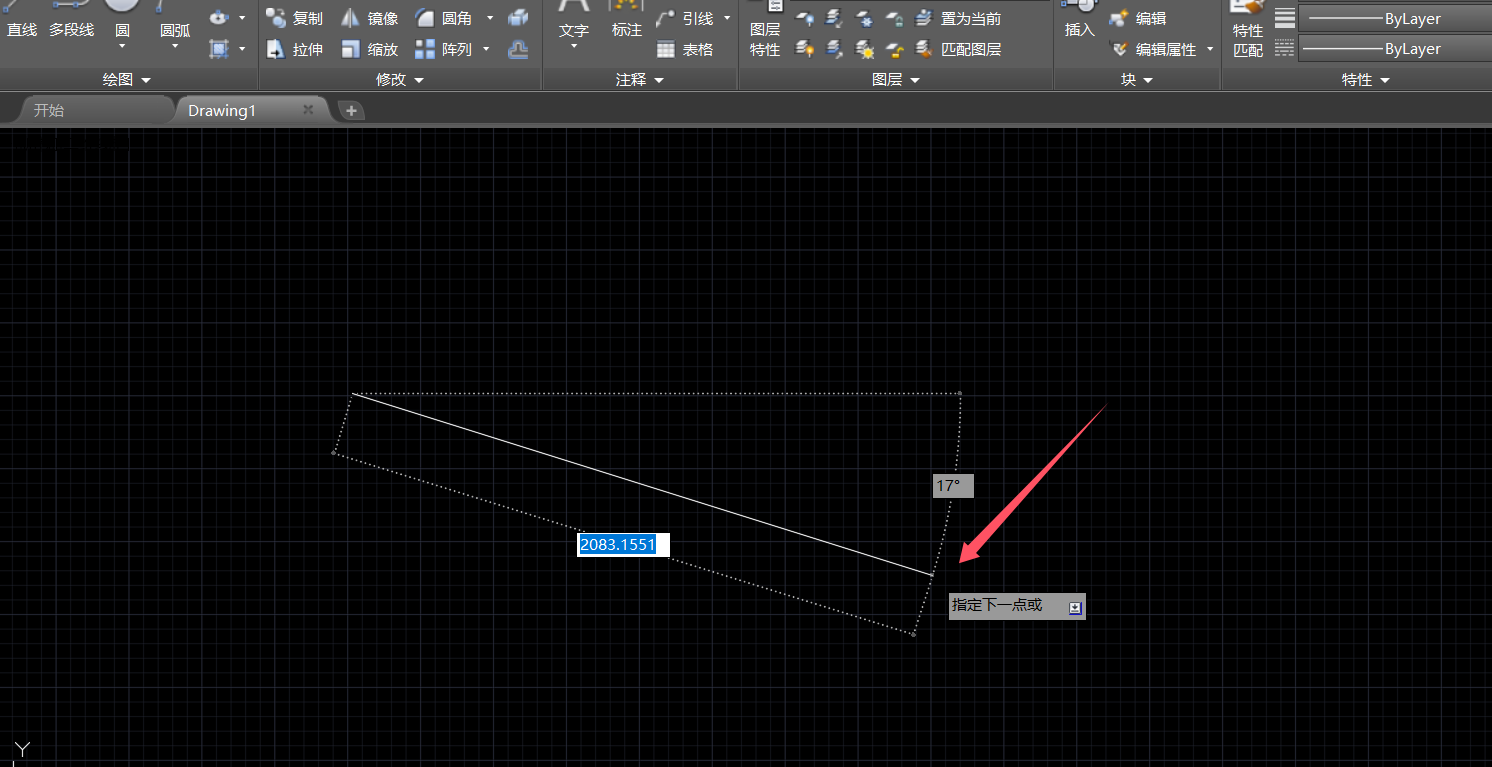Click the 2083.1551 length input field
The image size is (1492, 767).
tap(623, 545)
